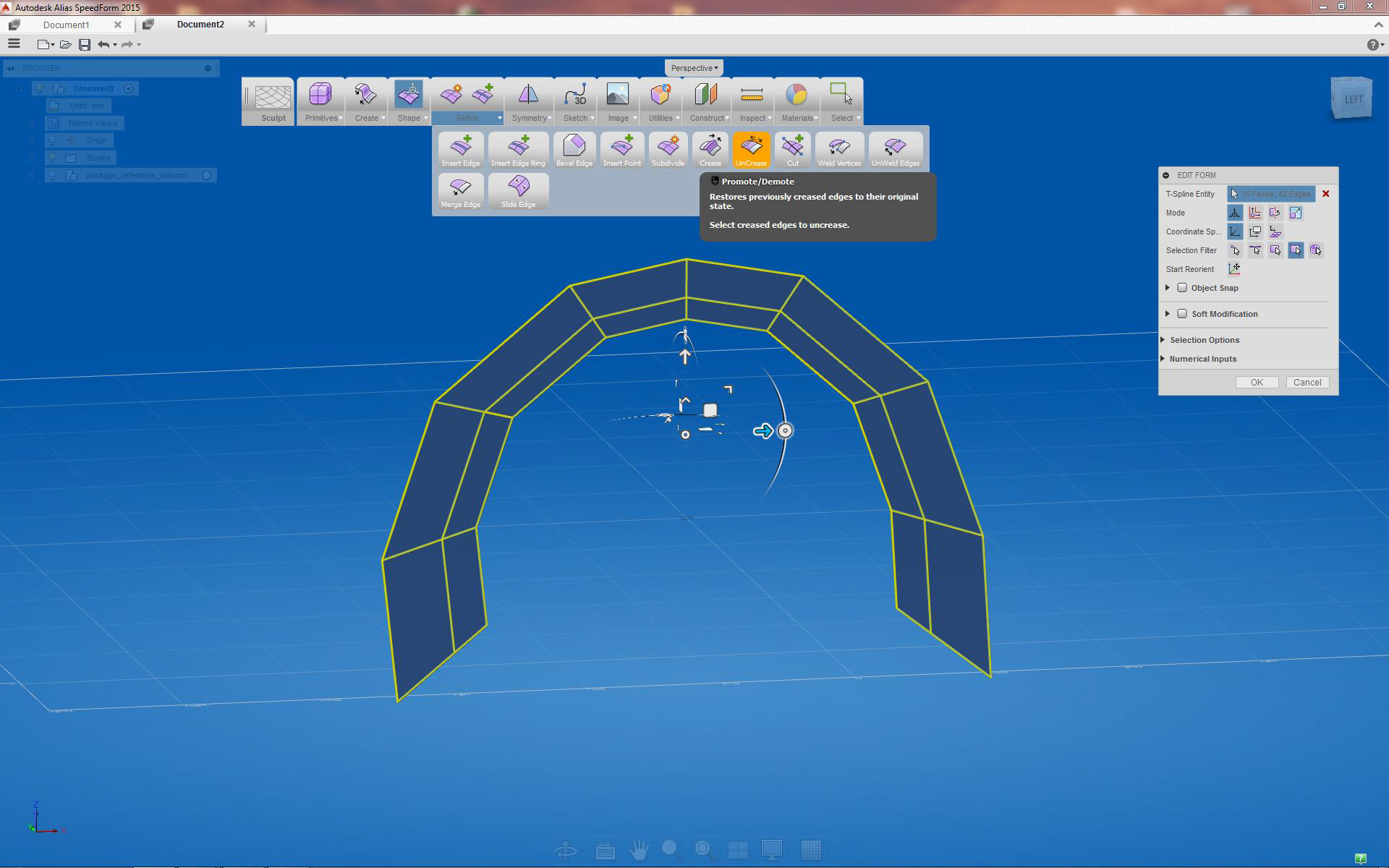This screenshot has width=1389, height=868.
Task: Toggle visibility bulb of Bodies folder
Action: pyautogui.click(x=52, y=158)
